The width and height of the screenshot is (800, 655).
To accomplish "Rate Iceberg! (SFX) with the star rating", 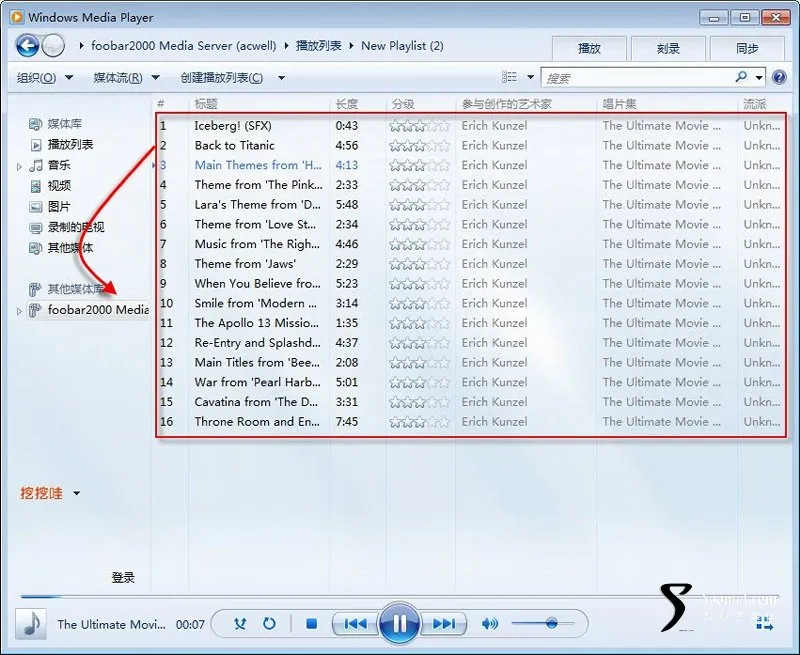I will click(419, 125).
